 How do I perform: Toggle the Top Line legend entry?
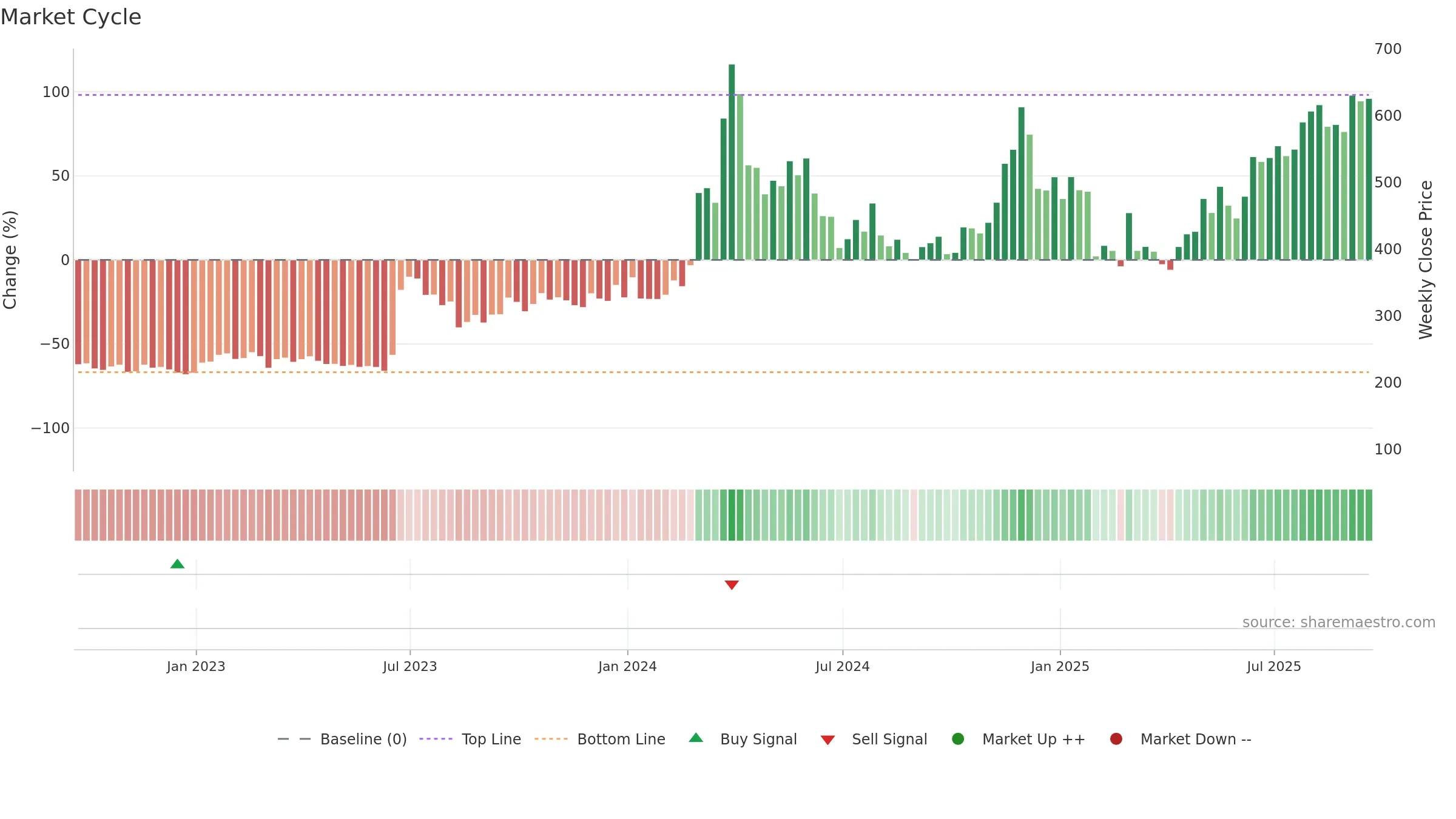(470, 740)
